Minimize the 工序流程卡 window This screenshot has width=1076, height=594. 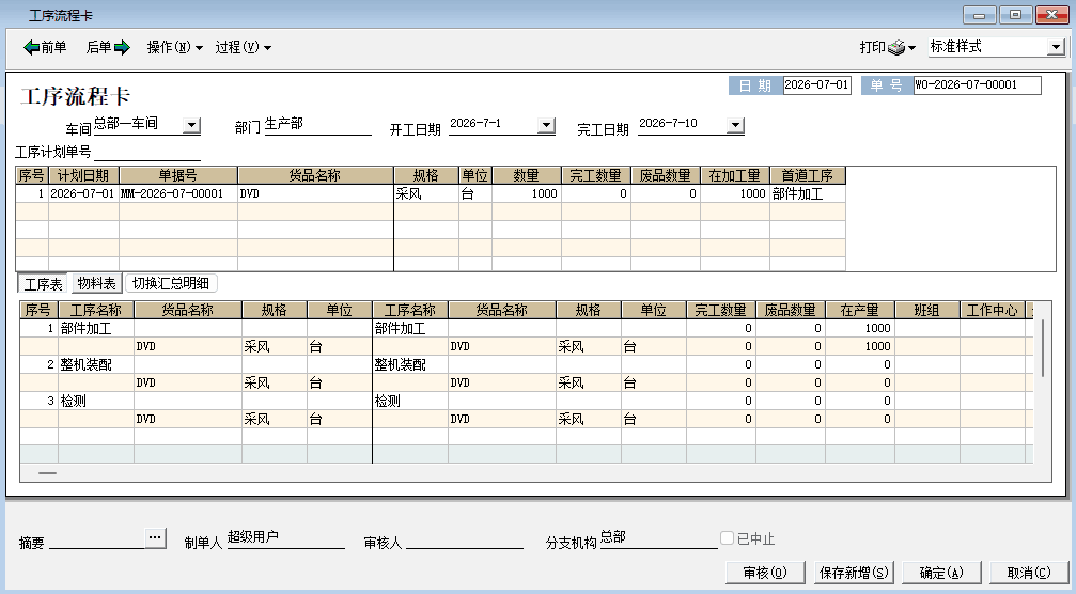pos(979,14)
